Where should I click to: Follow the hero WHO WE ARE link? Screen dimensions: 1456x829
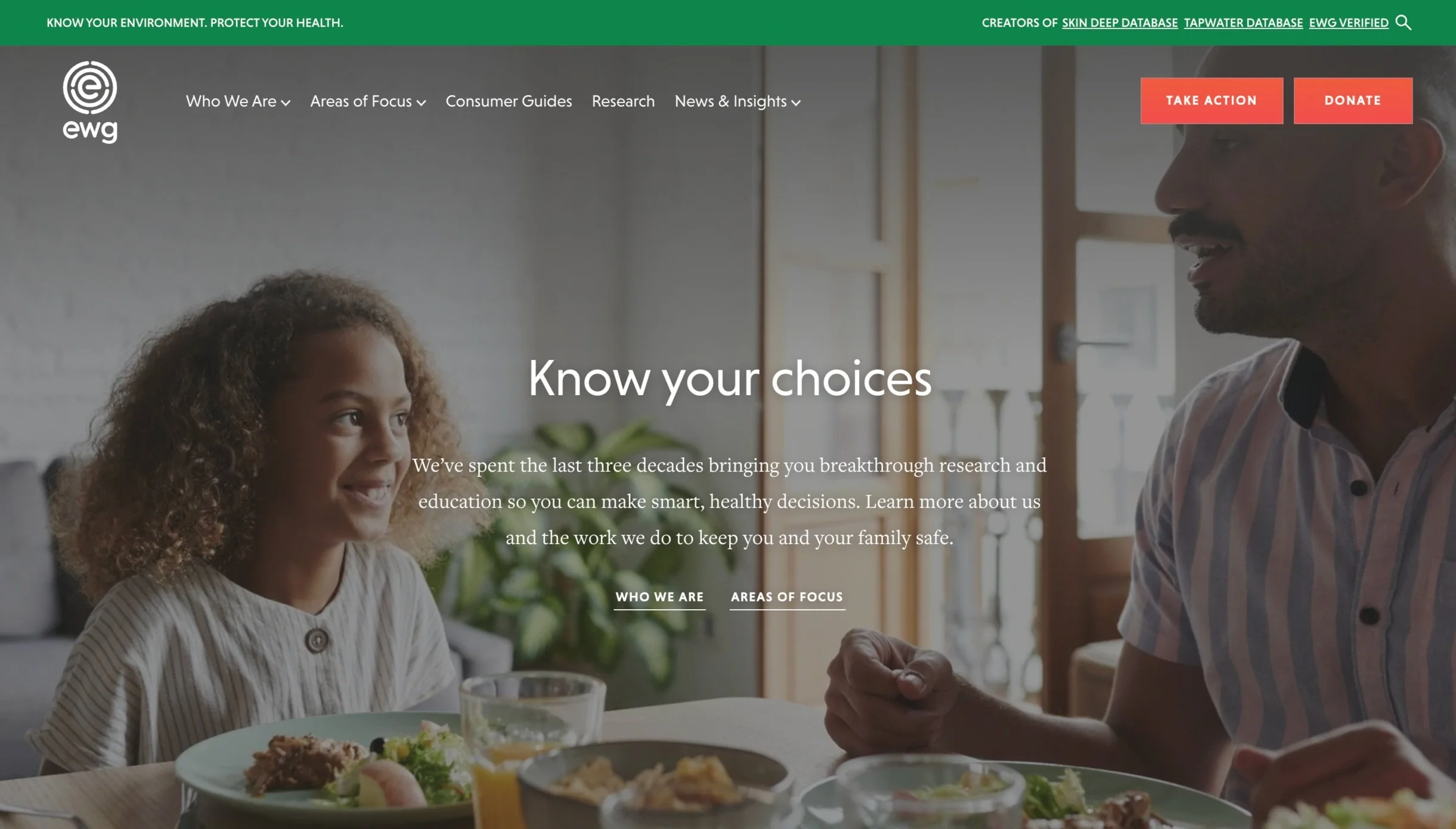659,597
